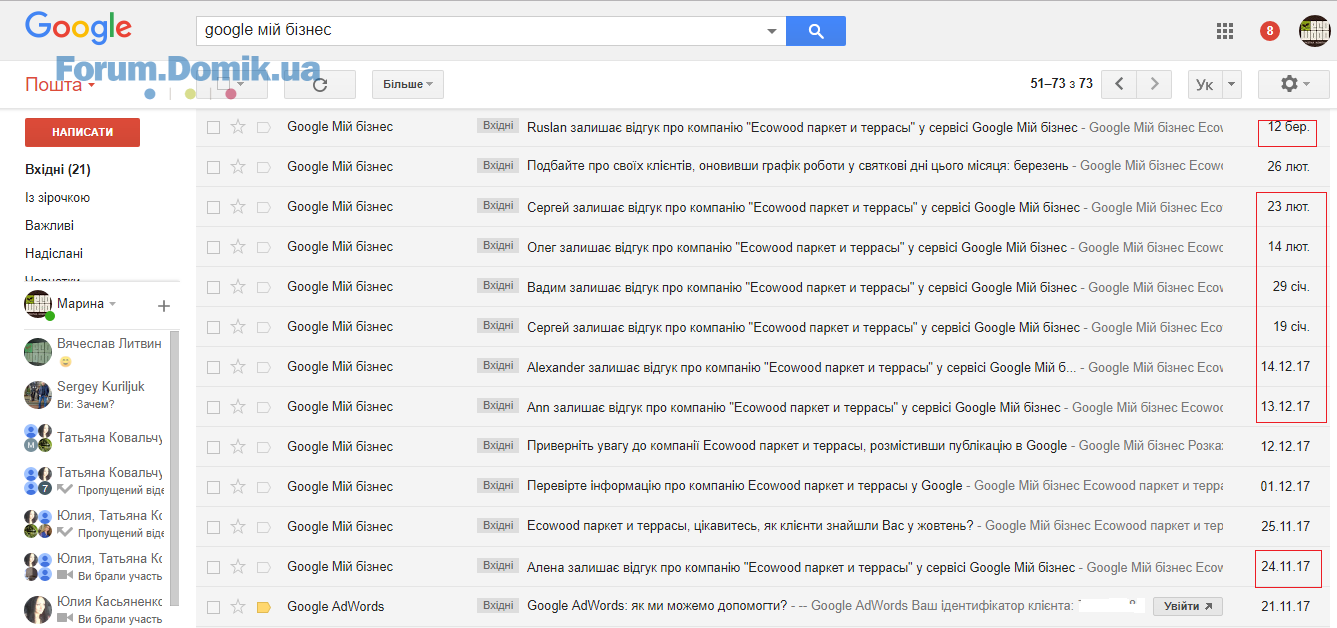Viewport: 1337px width, 628px height.
Task: Click the Увійти button in AdWords email
Action: tap(1187, 606)
